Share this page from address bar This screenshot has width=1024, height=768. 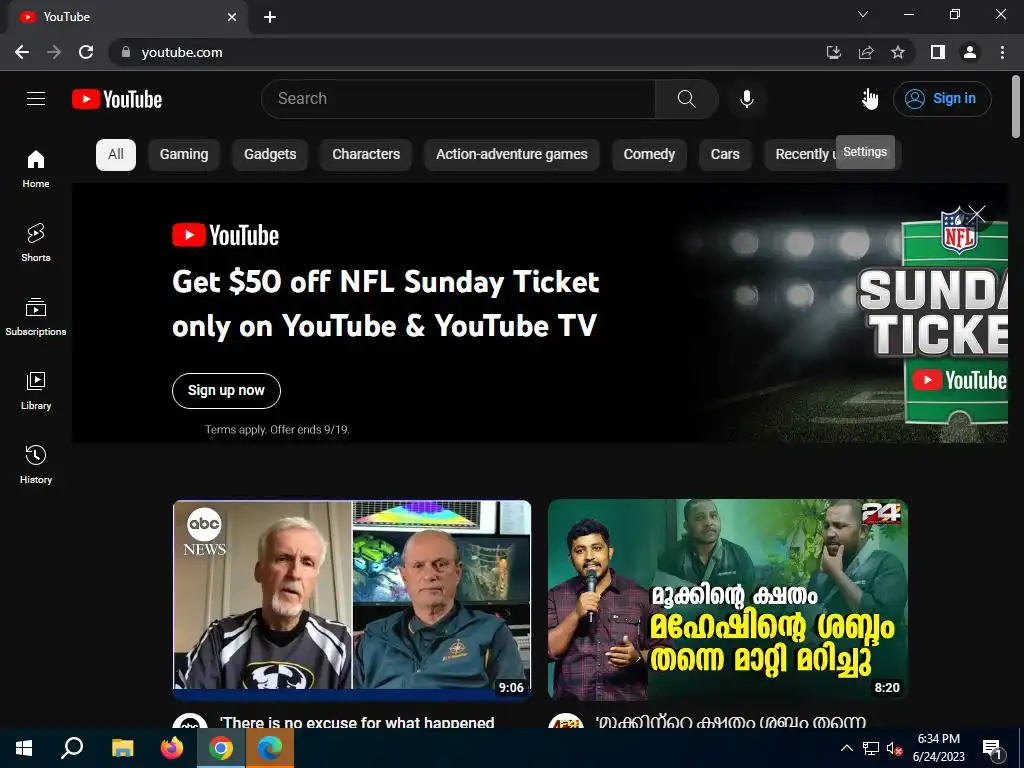tap(866, 52)
